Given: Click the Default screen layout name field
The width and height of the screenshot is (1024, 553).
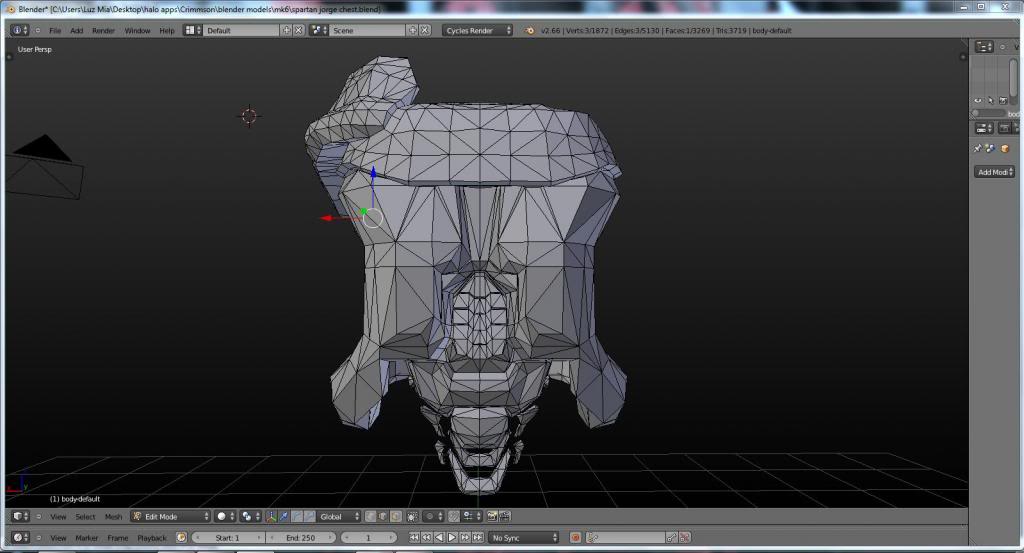Looking at the screenshot, I should [x=242, y=30].
